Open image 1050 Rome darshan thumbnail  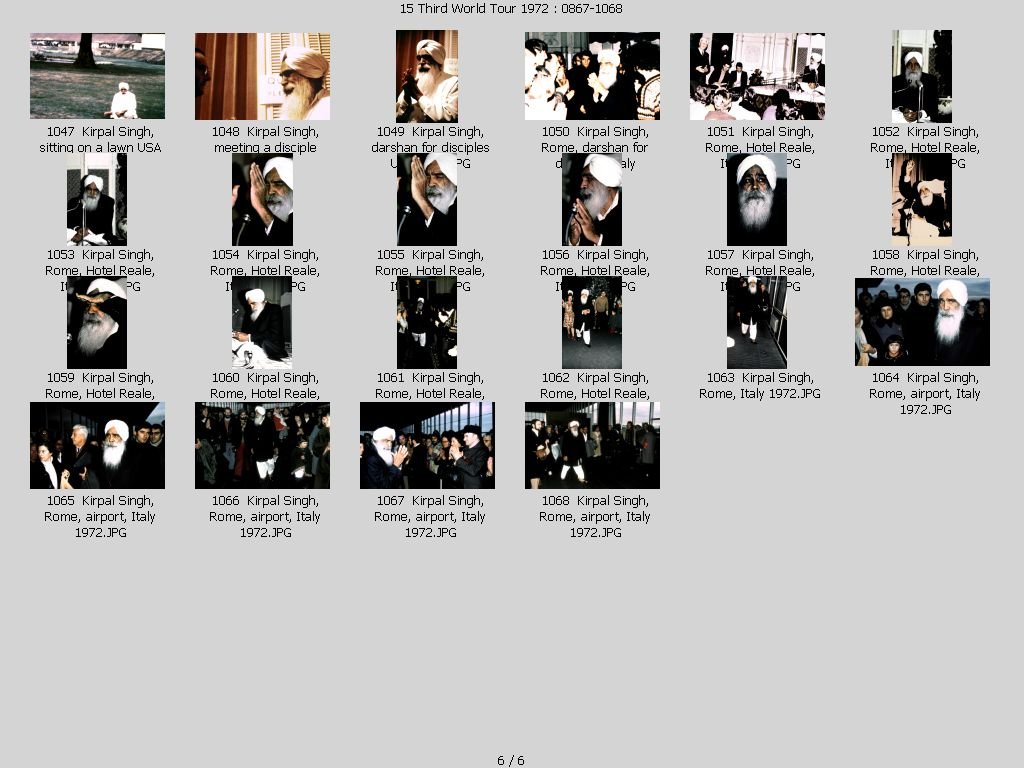click(x=592, y=76)
